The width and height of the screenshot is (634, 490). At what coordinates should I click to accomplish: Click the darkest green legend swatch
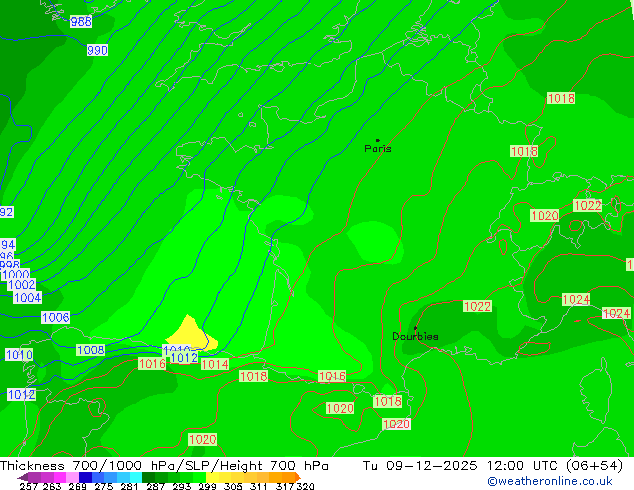pos(148,477)
